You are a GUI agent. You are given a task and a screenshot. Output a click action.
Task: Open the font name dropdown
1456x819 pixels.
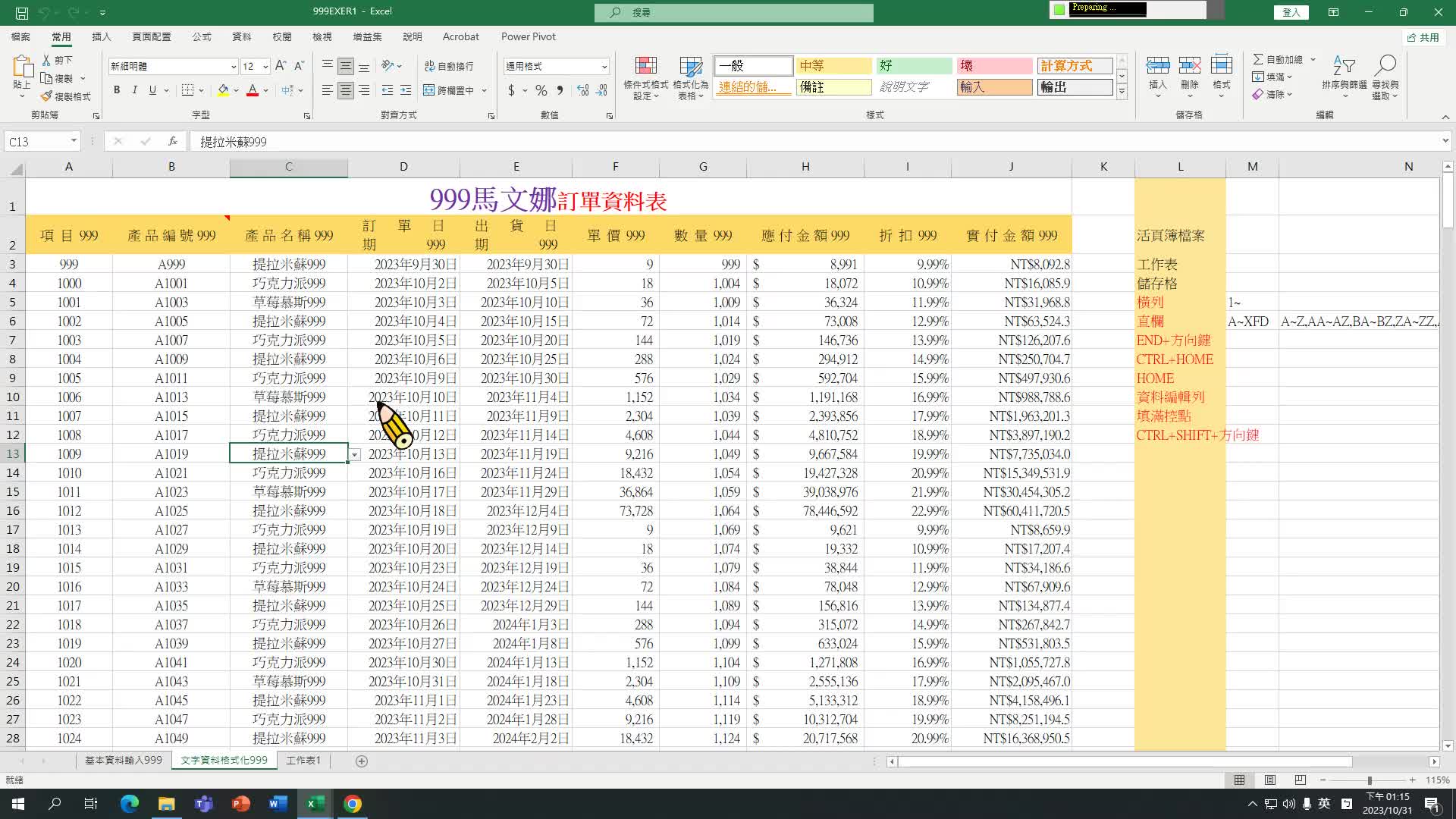click(233, 67)
